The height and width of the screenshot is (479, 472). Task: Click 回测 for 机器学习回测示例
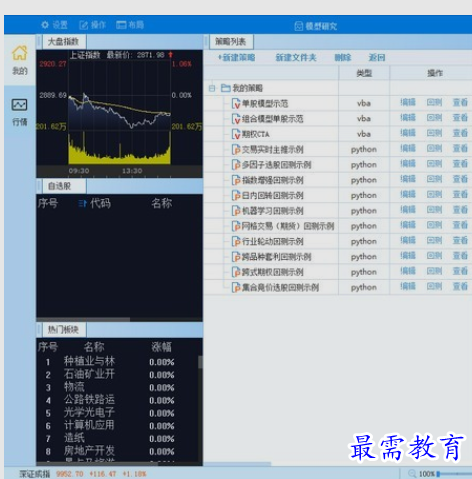tap(434, 210)
